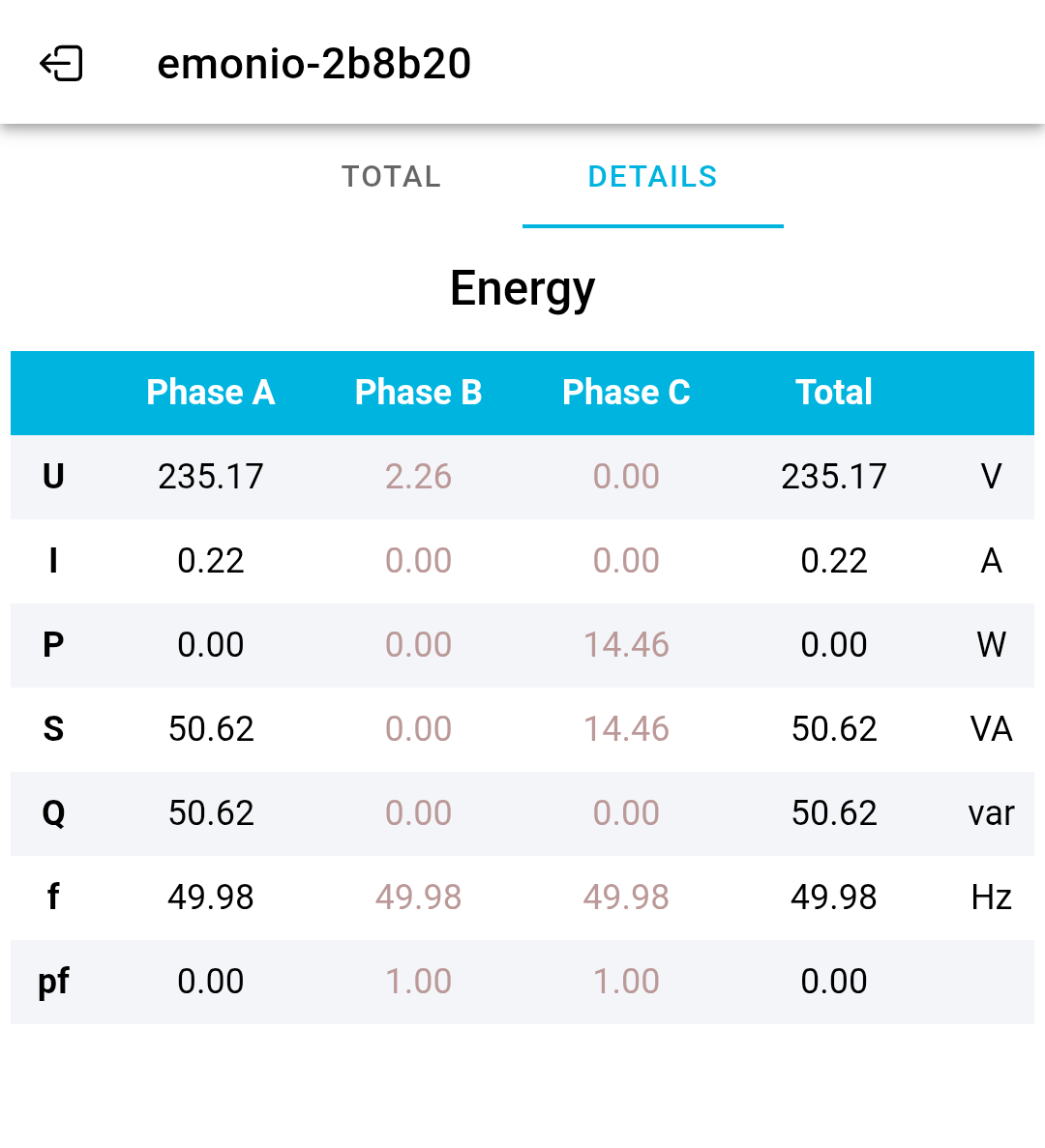
Task: Tap Phase C active power value 14.46
Action: click(x=626, y=645)
